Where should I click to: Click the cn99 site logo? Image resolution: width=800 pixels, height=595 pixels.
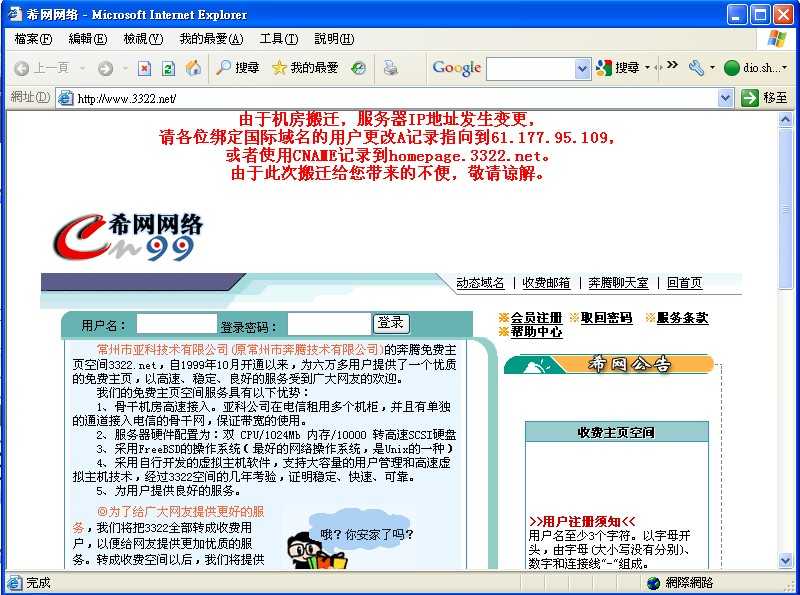click(x=128, y=237)
